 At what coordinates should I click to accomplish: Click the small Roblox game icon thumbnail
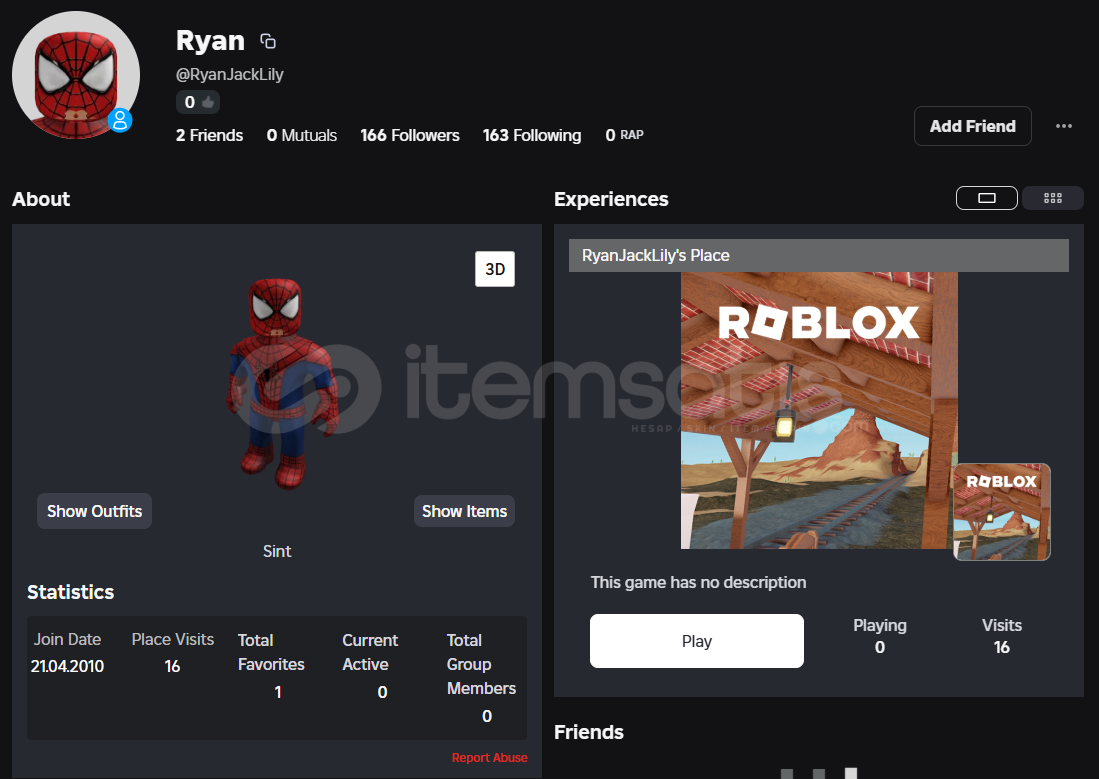(x=1002, y=512)
